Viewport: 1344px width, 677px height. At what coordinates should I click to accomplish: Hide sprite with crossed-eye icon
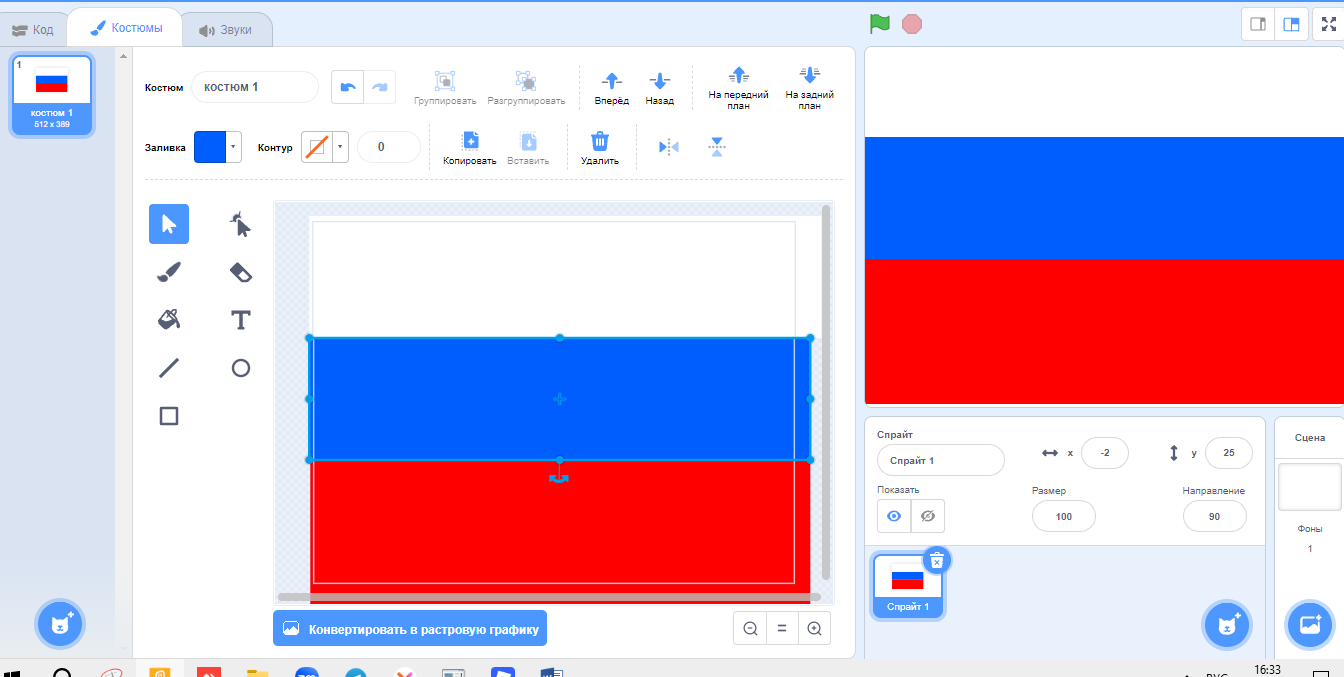pos(928,516)
